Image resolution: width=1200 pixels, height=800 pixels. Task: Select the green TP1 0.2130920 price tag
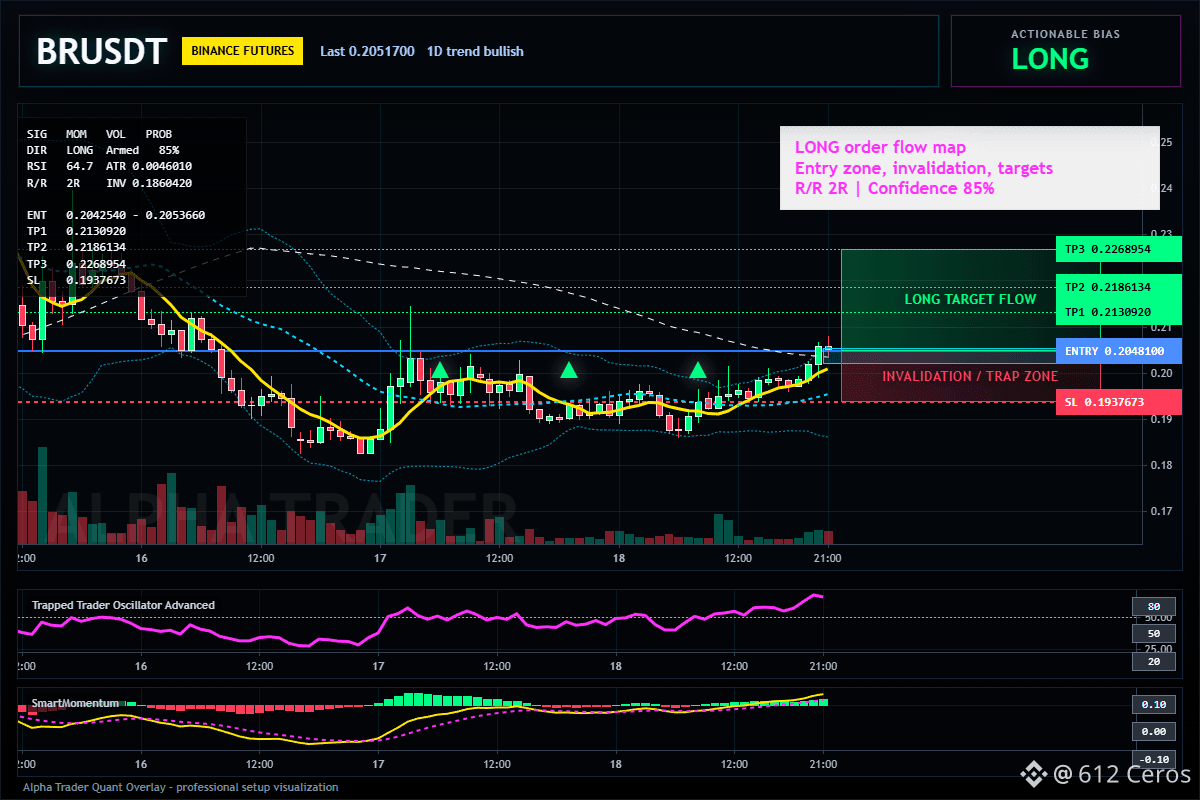click(x=1118, y=312)
